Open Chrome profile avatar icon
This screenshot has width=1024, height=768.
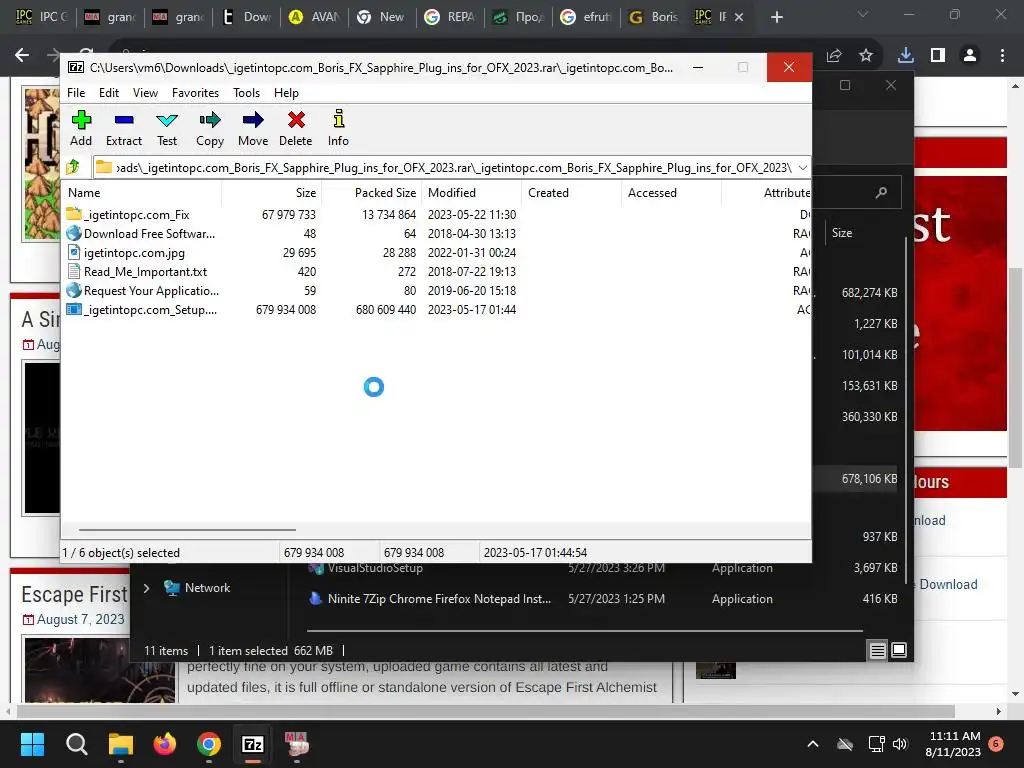pyautogui.click(x=970, y=56)
